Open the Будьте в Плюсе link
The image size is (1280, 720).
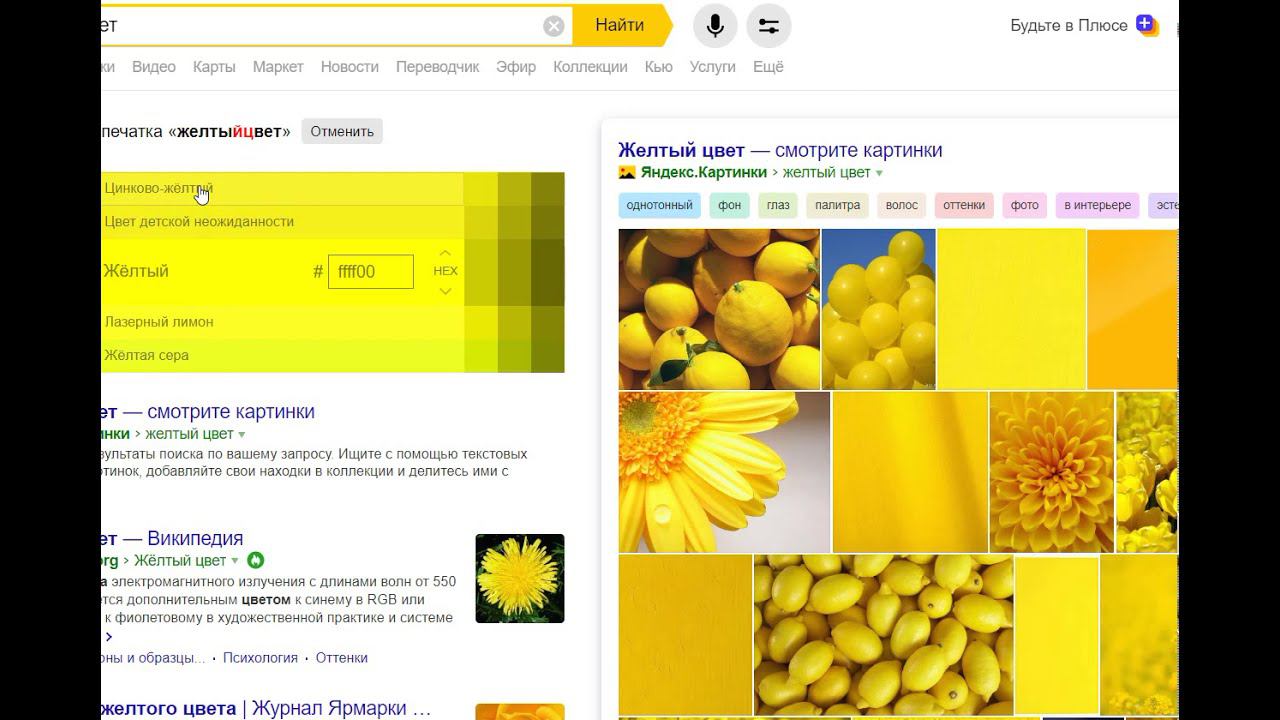click(x=1069, y=26)
